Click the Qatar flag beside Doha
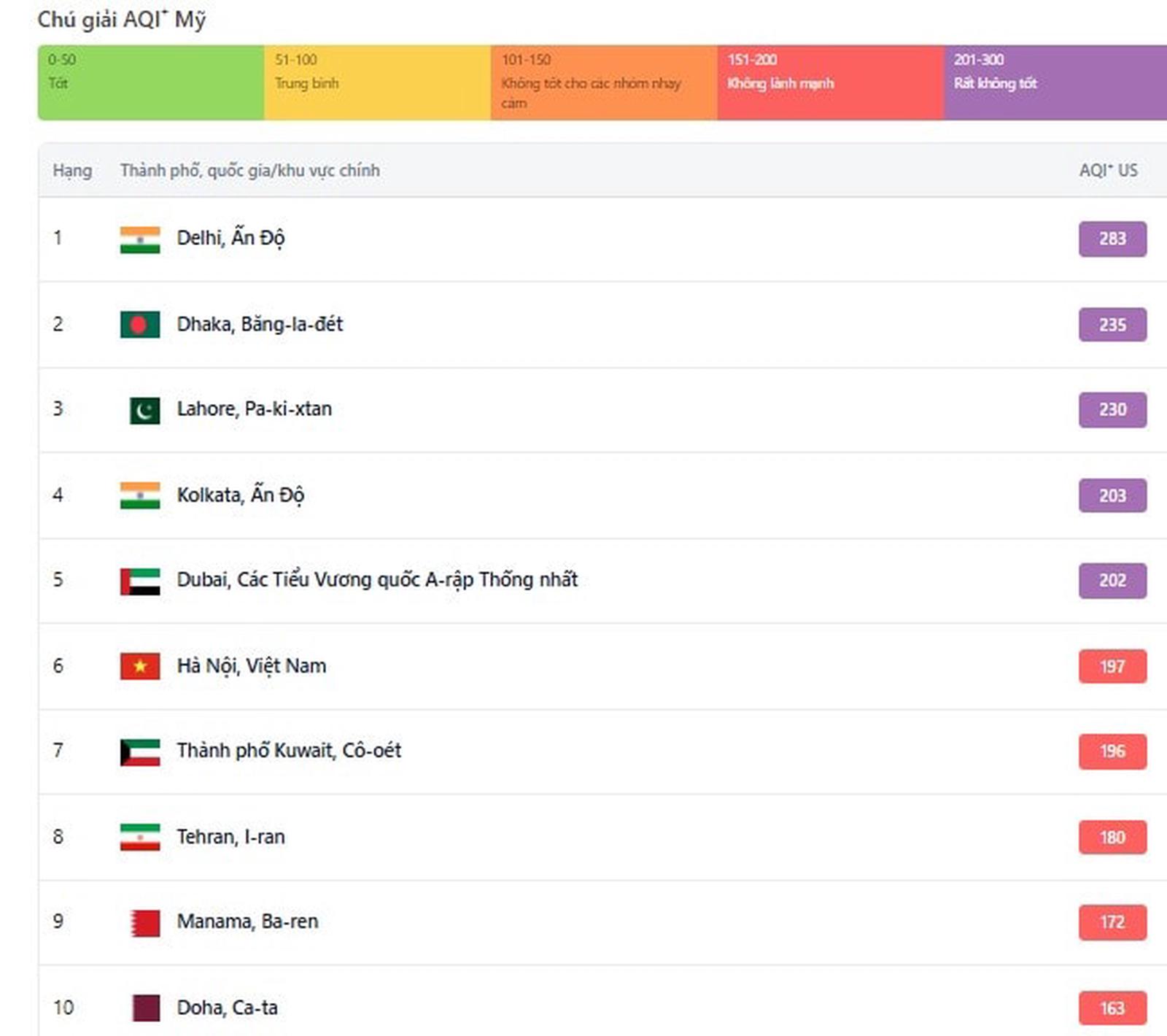This screenshot has height=1036, width=1167. click(x=146, y=1008)
